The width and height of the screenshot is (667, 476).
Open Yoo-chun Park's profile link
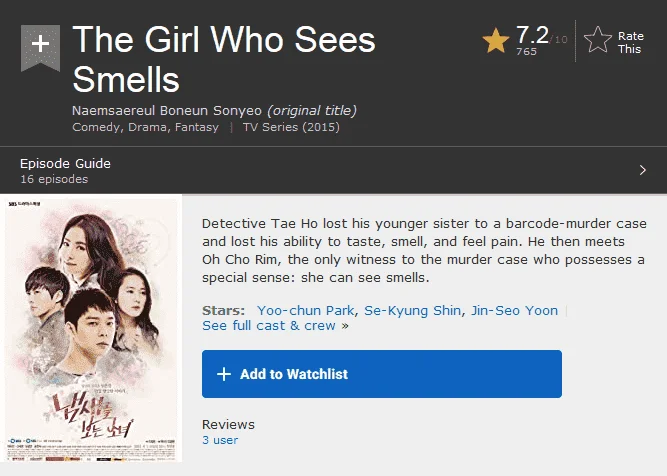click(x=305, y=311)
